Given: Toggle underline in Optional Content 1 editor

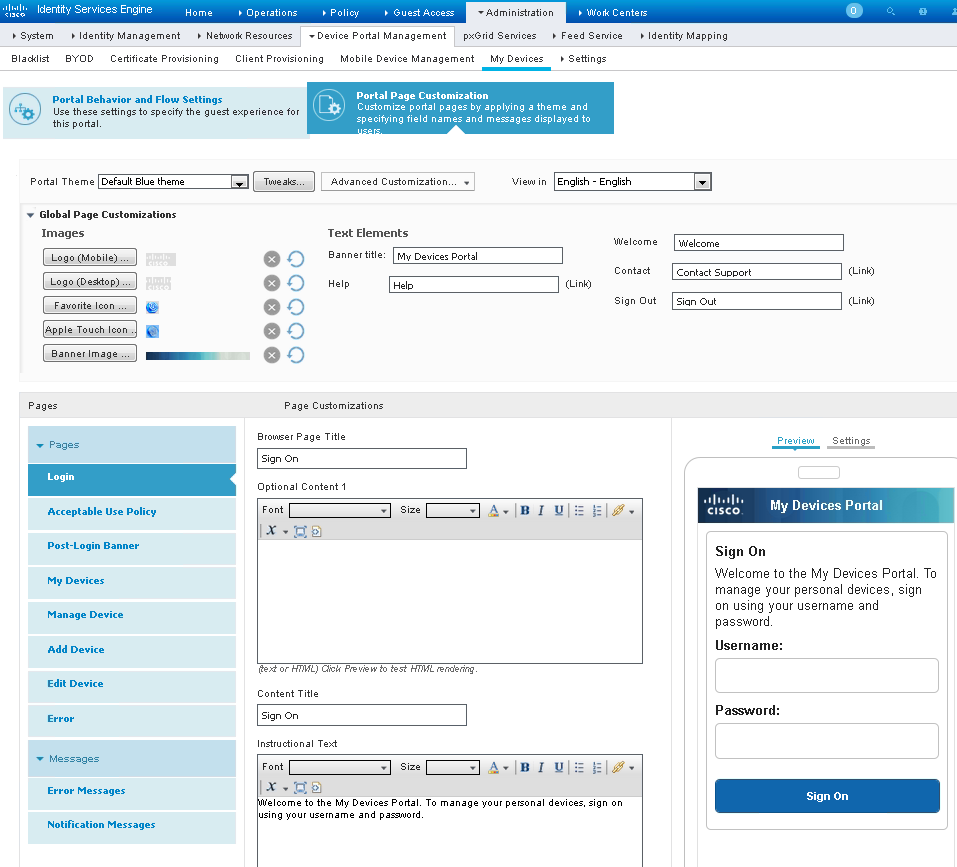Looking at the screenshot, I should [x=558, y=511].
